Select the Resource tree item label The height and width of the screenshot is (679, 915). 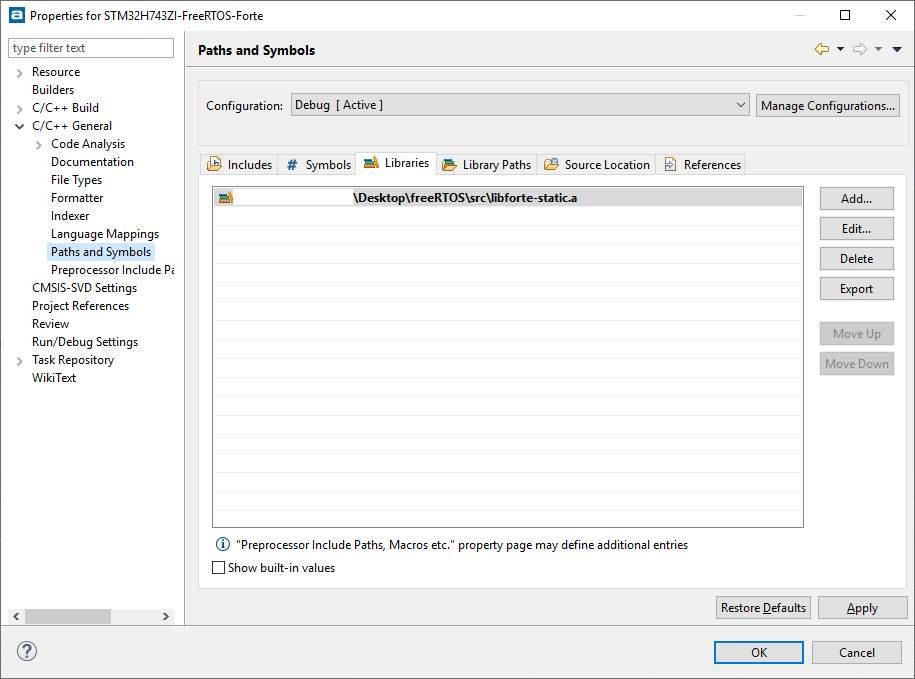point(56,72)
